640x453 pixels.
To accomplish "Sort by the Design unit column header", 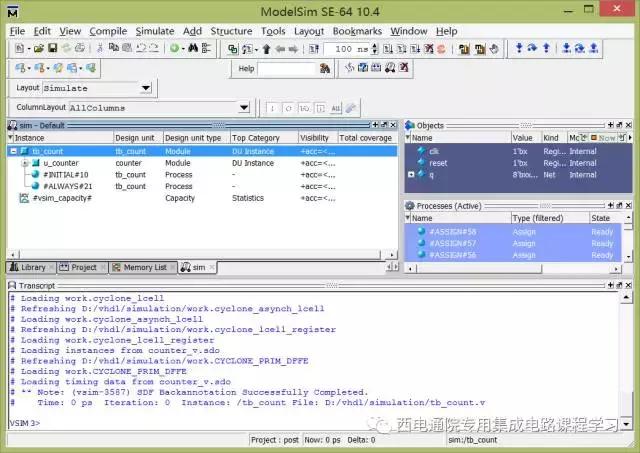I will (138, 138).
